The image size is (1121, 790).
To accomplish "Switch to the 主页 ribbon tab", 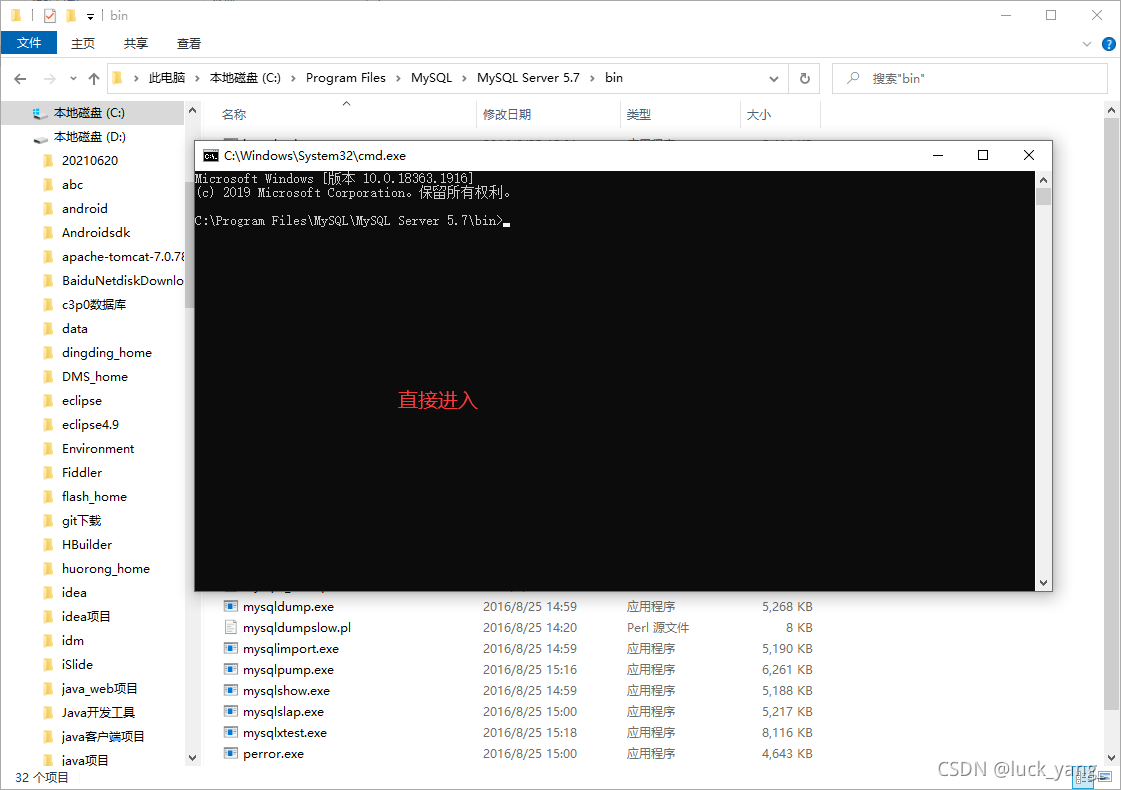I will pyautogui.click(x=83, y=44).
